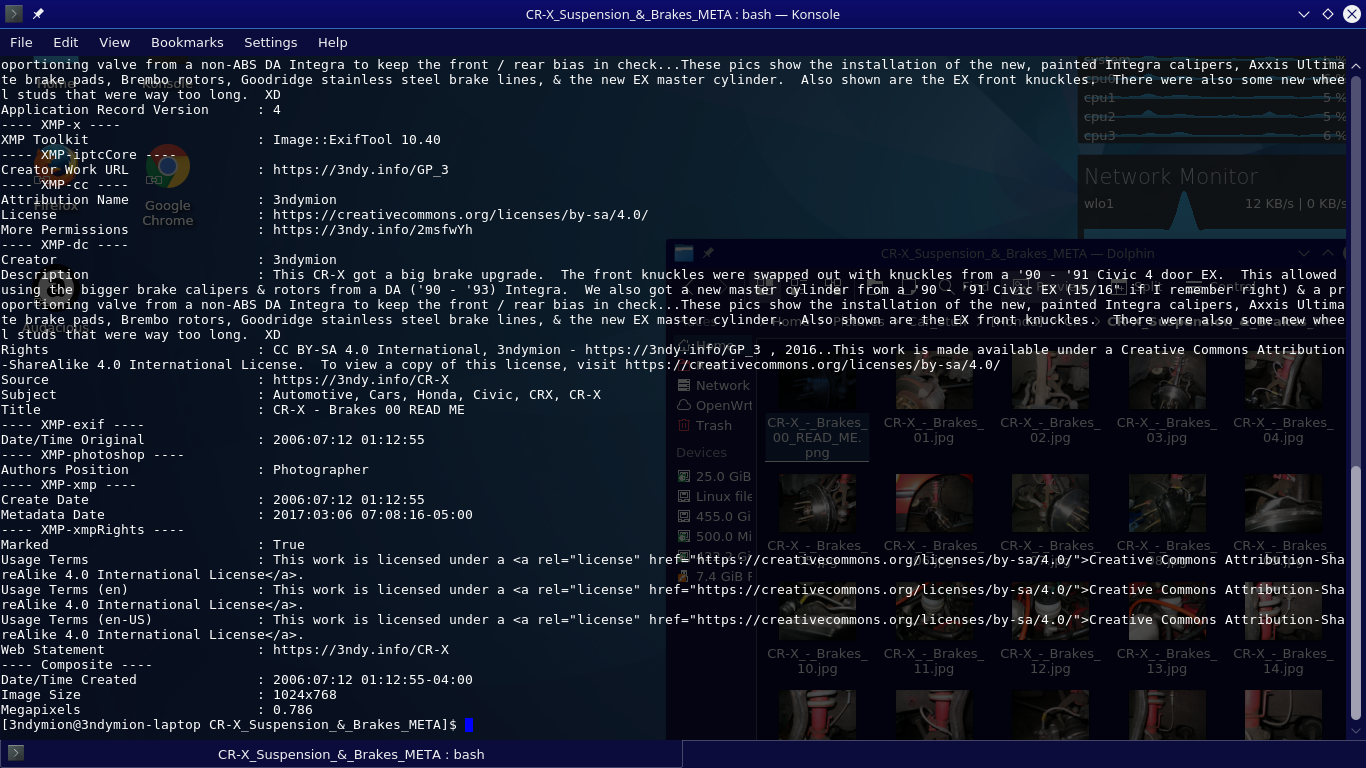Click the '---- XMP-xmp ----' header line

coord(69,485)
